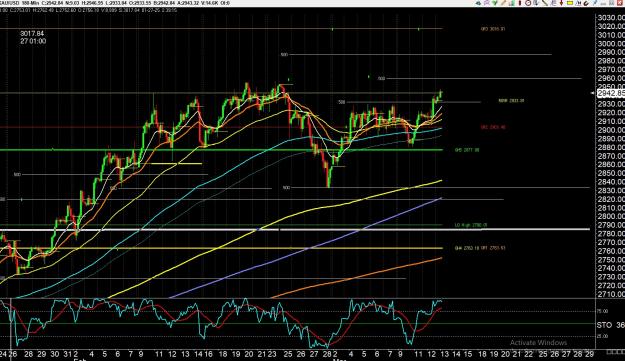Click the 25.00 stochastic level label
The image size is (625, 361).
click(602, 336)
